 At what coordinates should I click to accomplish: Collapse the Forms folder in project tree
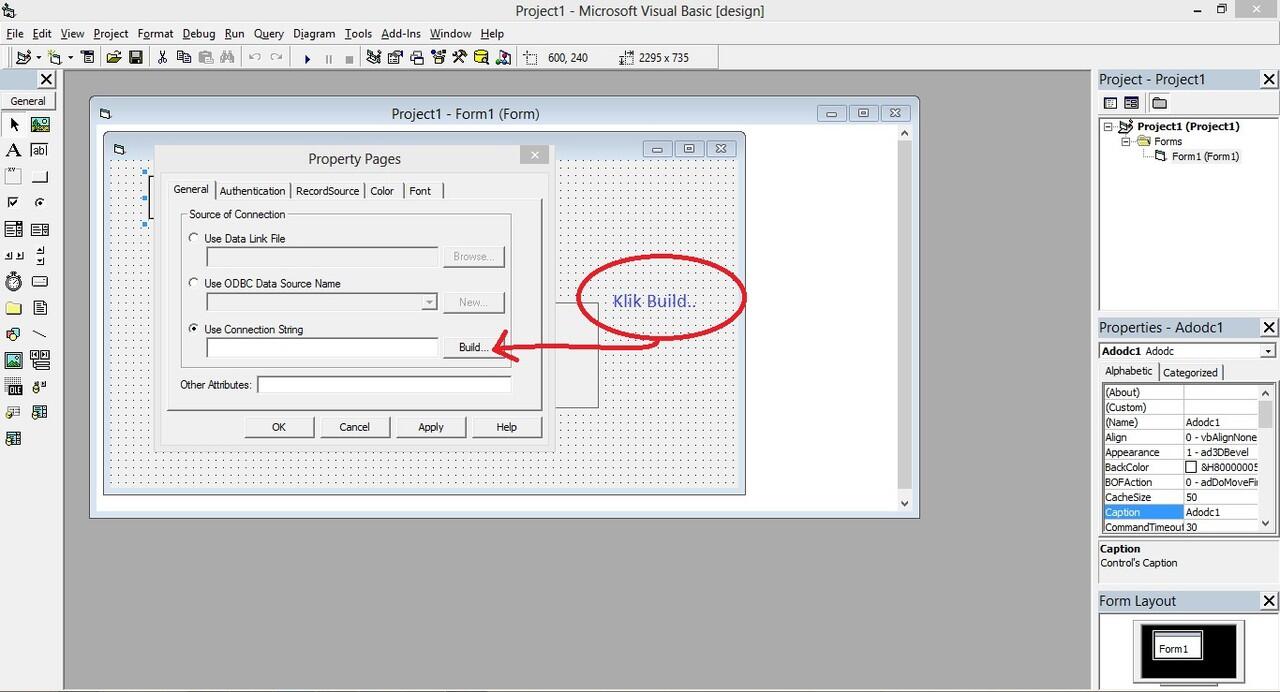[1126, 142]
